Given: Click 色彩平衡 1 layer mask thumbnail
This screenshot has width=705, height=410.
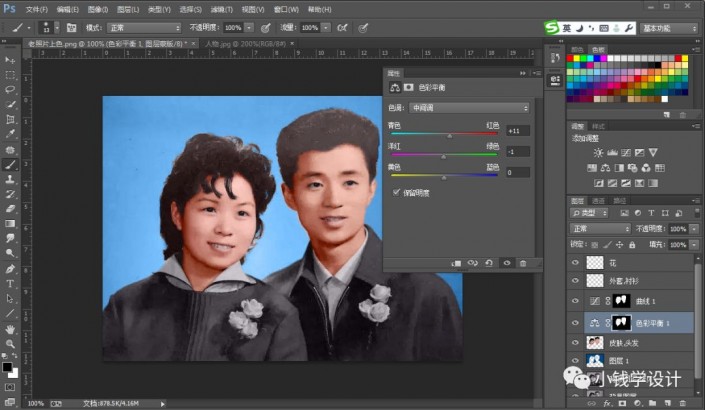Looking at the screenshot, I should pyautogui.click(x=621, y=323).
